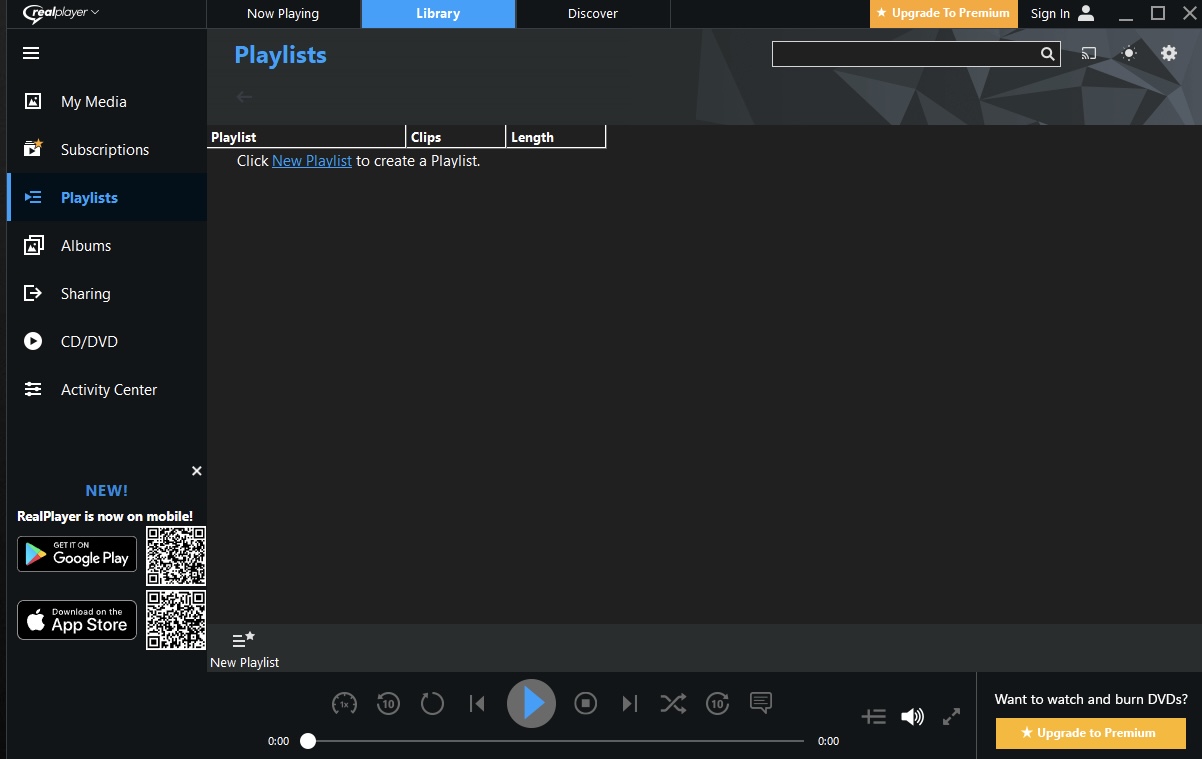
Task: Open the Playlists sidebar icon
Action: [33, 197]
